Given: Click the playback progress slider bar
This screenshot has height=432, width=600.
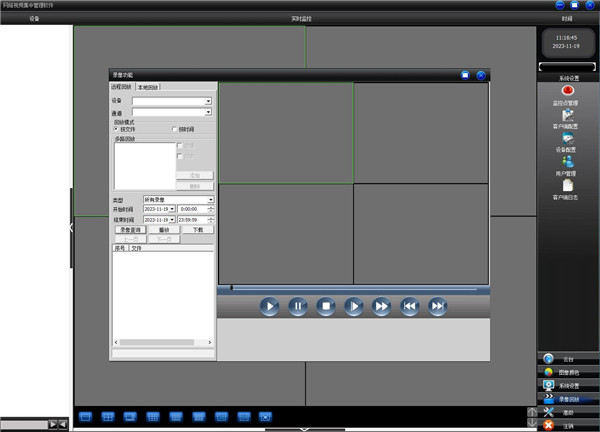Looking at the screenshot, I should [x=353, y=289].
